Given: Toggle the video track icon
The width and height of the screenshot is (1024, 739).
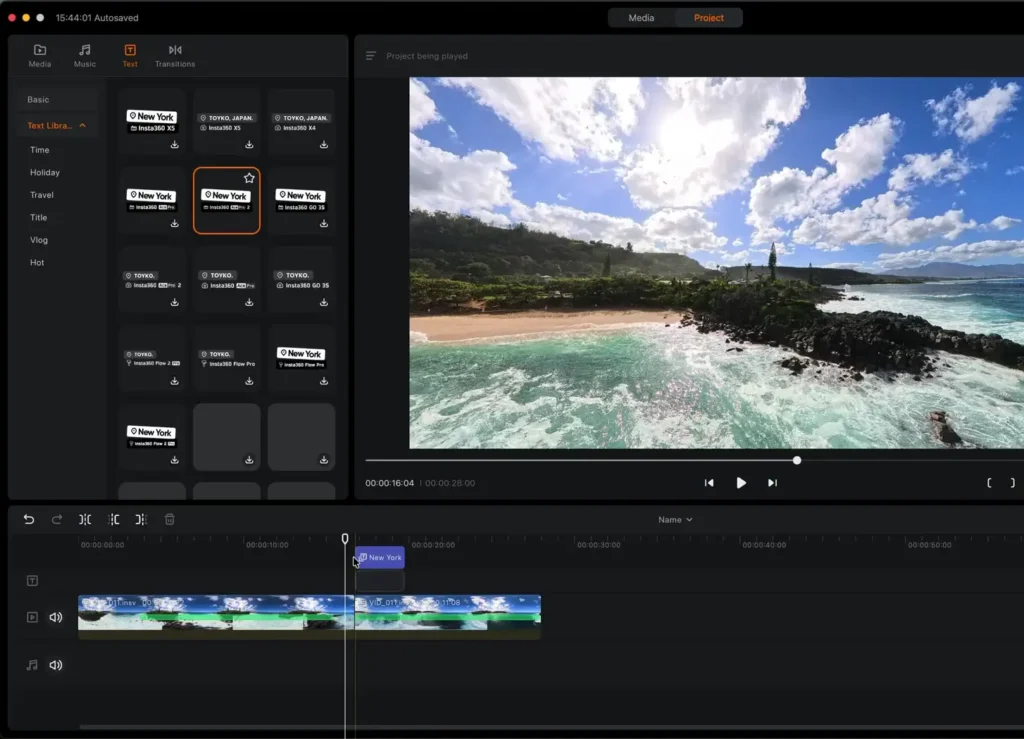Looking at the screenshot, I should 32,617.
